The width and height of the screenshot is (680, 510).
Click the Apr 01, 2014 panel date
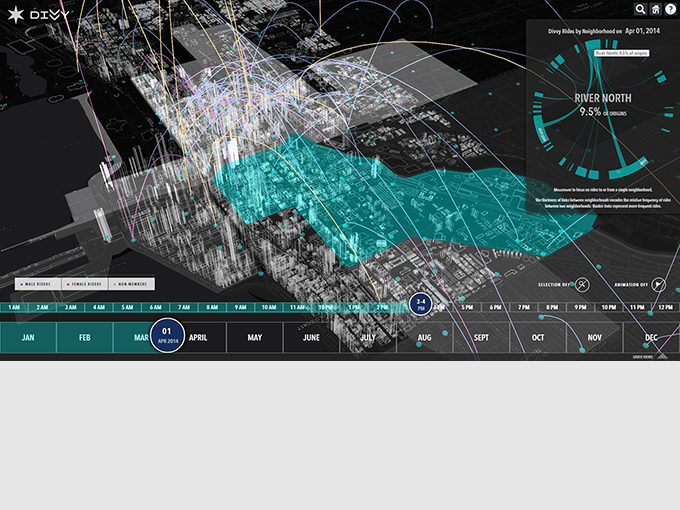pyautogui.click(x=642, y=31)
